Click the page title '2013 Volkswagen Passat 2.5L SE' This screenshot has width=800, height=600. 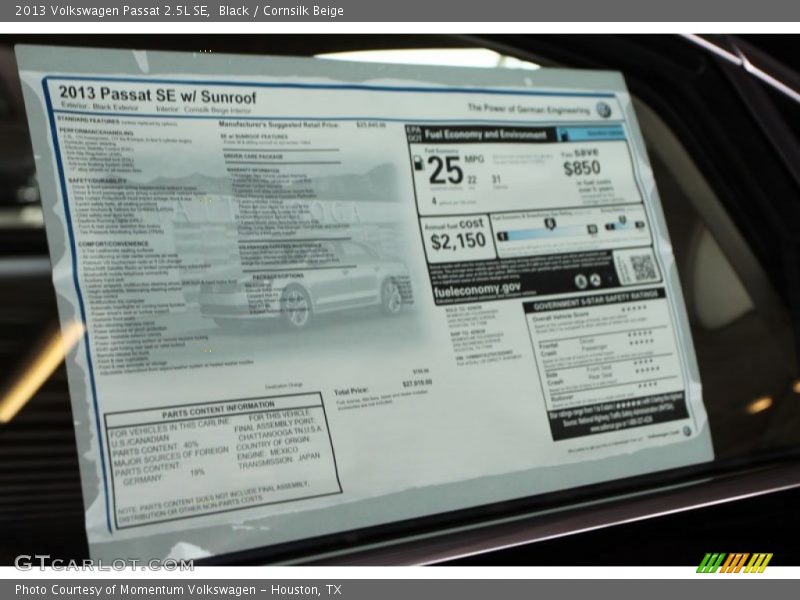[x=112, y=11]
